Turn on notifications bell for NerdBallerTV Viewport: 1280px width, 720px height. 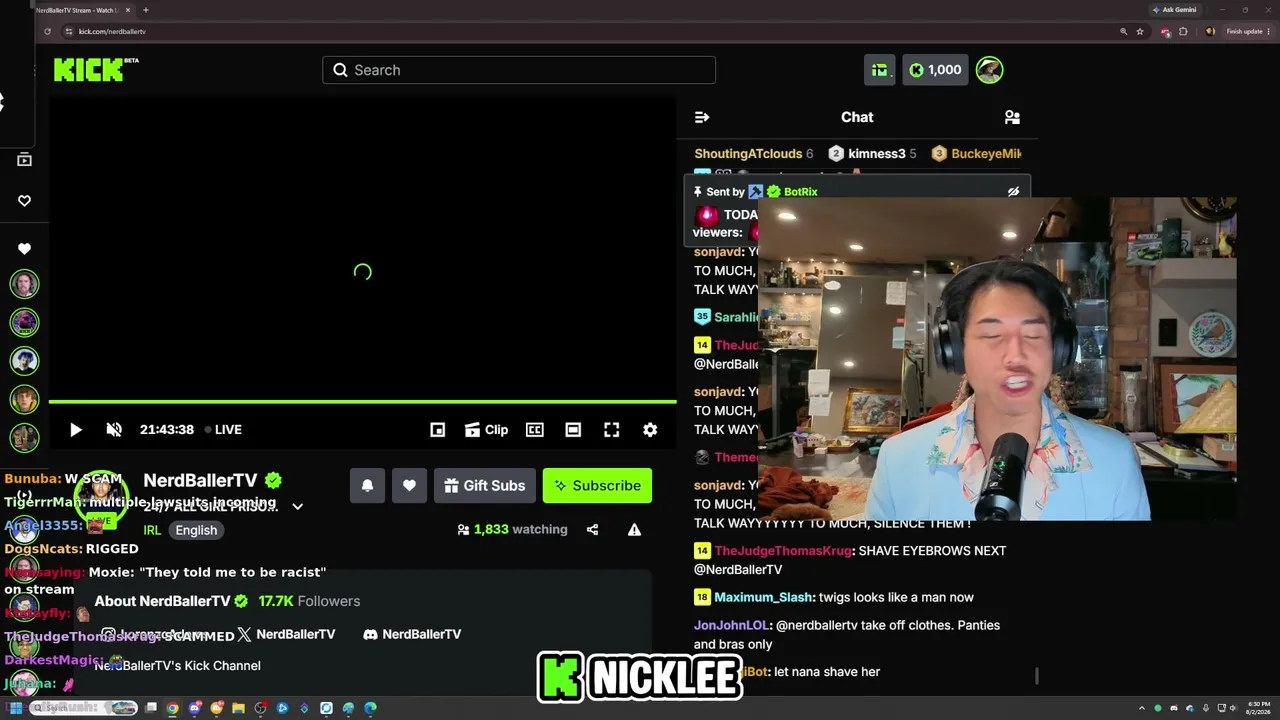tap(367, 486)
